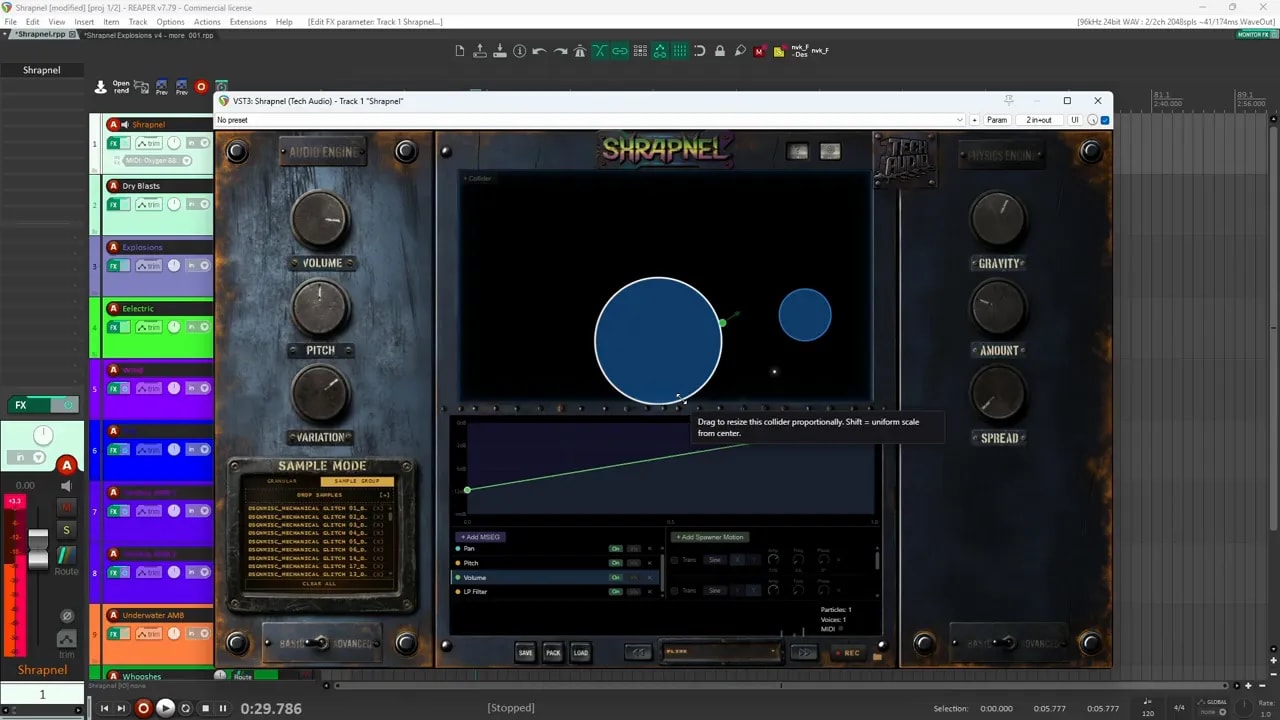Toggle the metronome icon
This screenshot has width=1280, height=720.
click(580, 51)
